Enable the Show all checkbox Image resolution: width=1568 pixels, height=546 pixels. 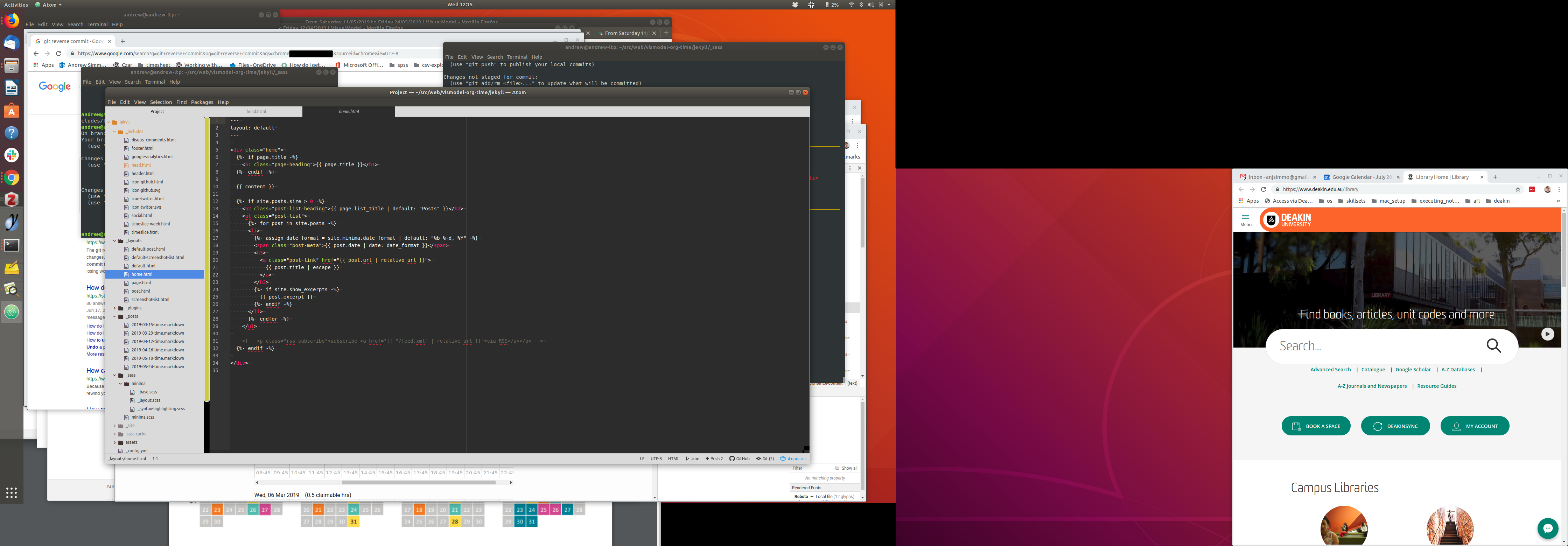coord(838,468)
